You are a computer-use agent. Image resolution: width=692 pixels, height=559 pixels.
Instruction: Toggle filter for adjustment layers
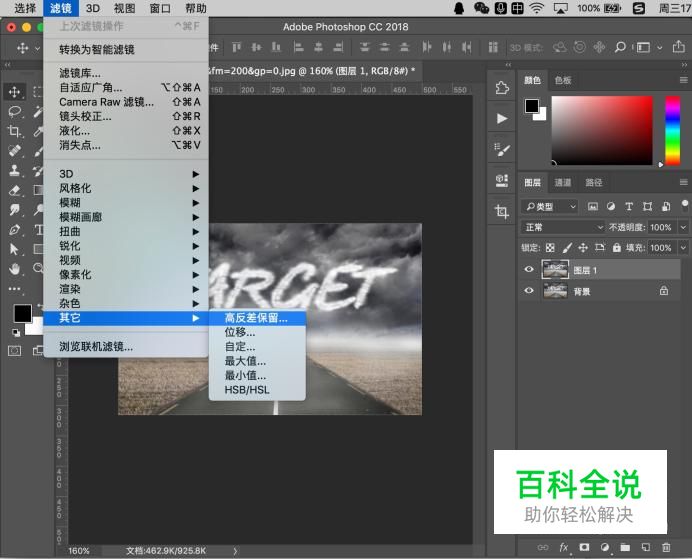point(611,206)
